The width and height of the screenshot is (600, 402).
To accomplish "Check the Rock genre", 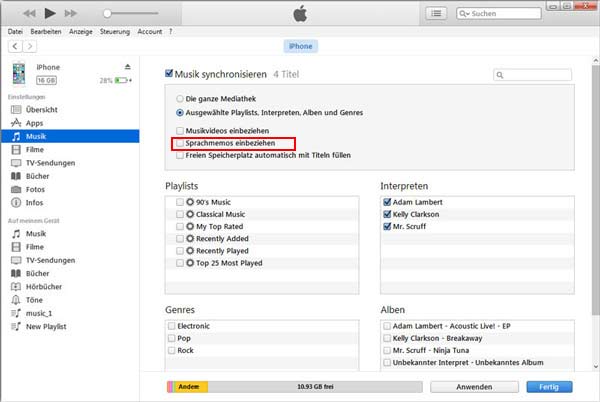I will (171, 350).
